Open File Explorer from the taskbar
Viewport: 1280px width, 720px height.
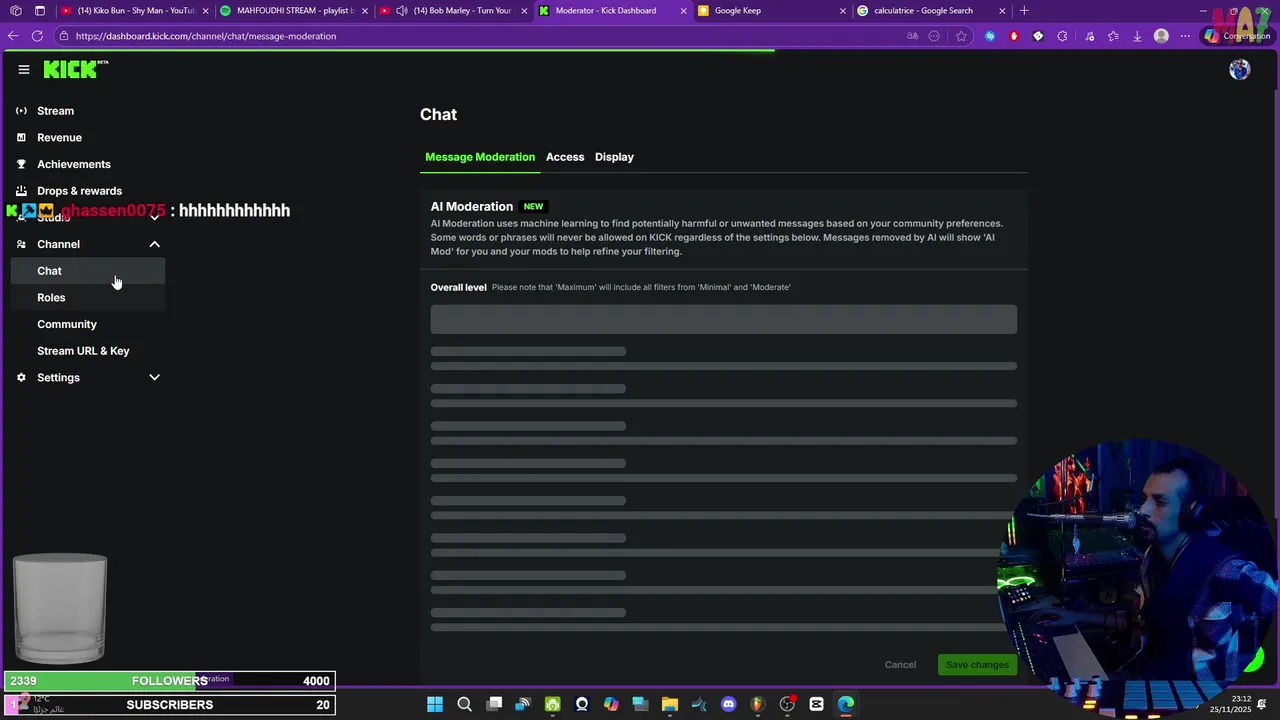point(670,704)
